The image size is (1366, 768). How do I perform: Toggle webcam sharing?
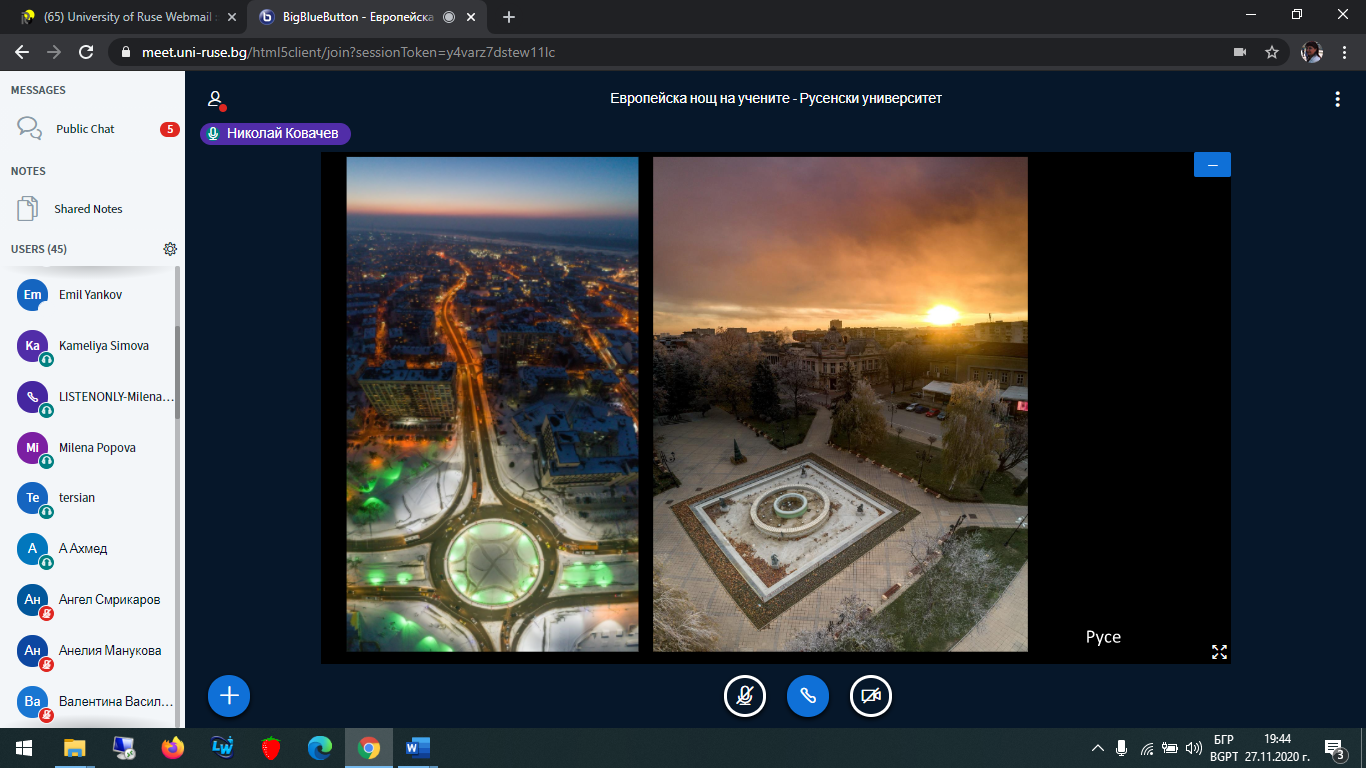pyautogui.click(x=871, y=696)
